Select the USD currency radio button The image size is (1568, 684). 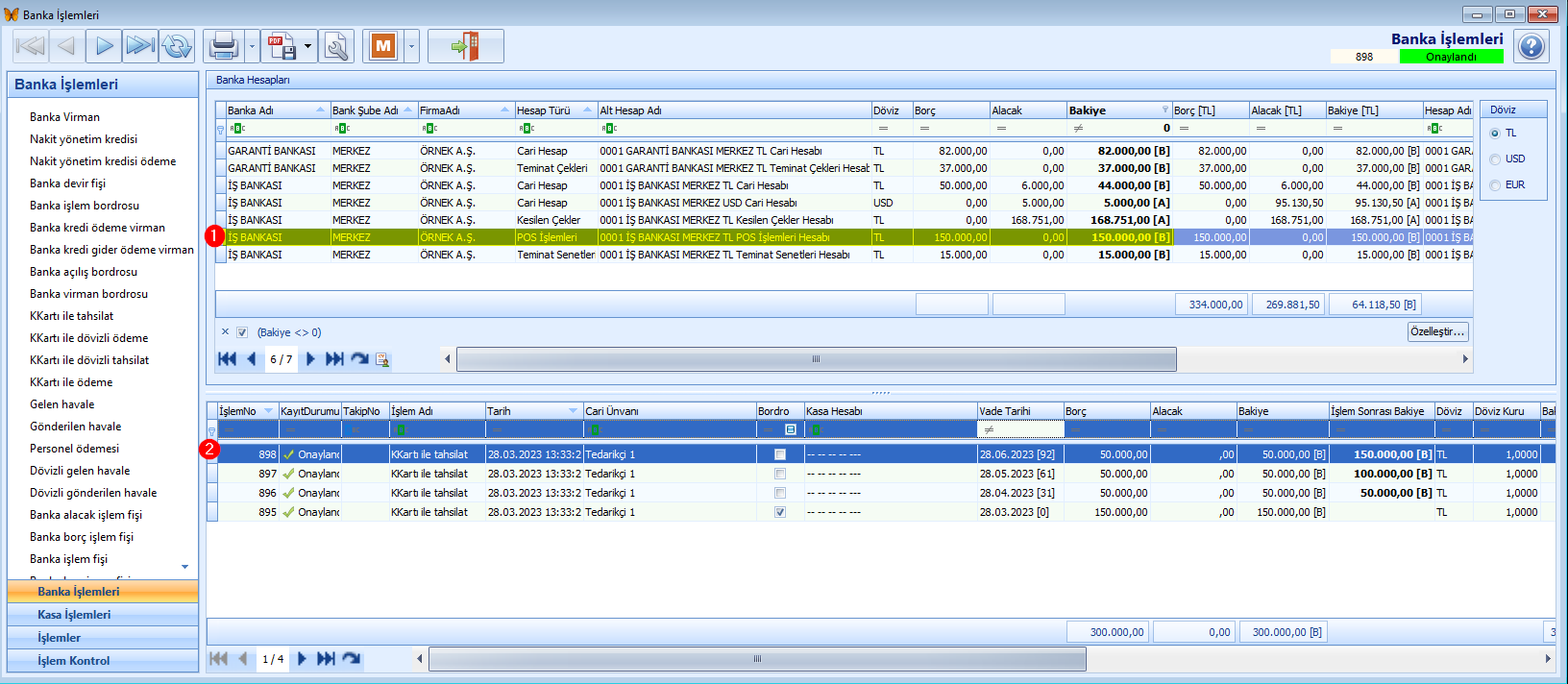(x=1495, y=159)
